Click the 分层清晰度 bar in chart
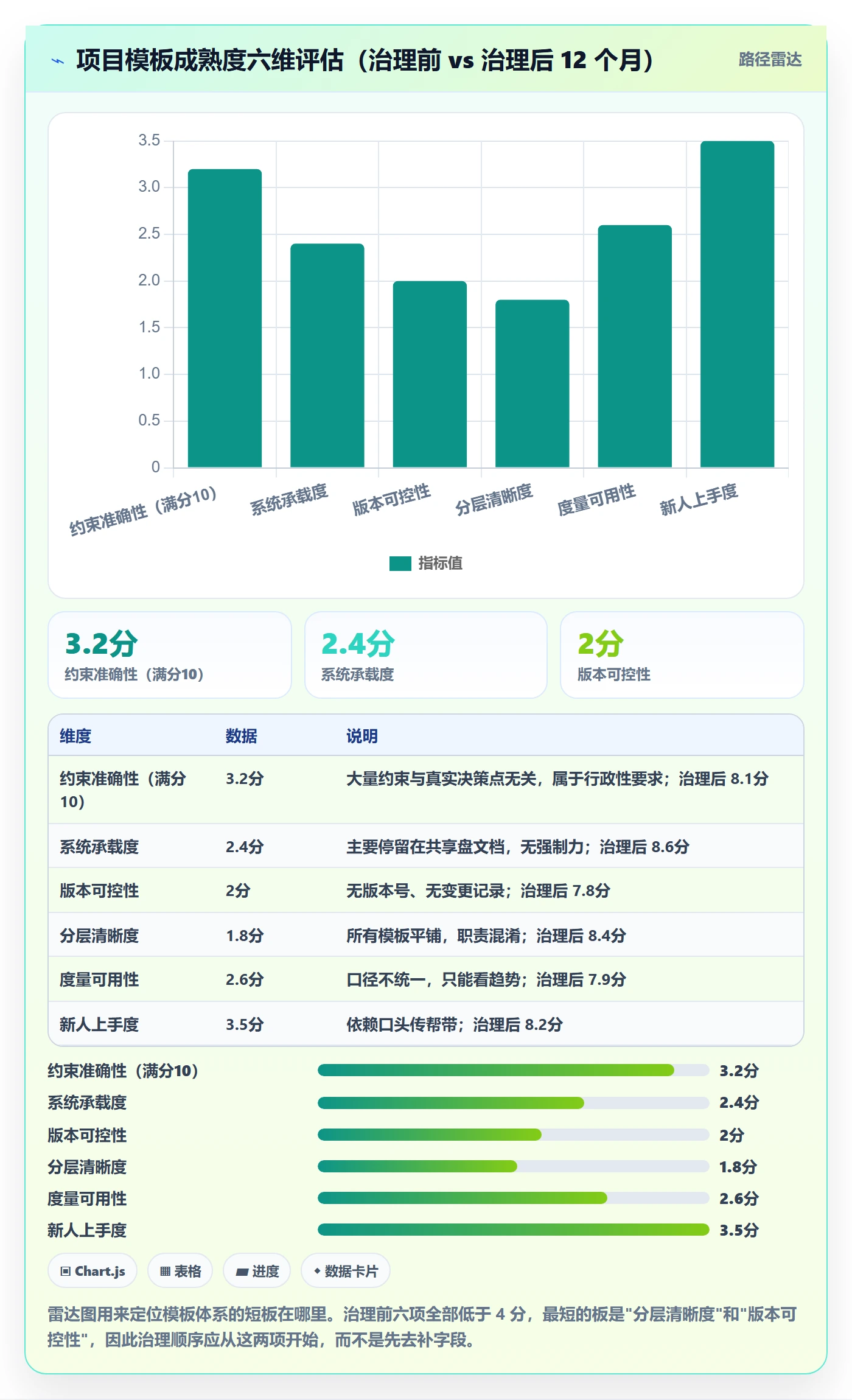 [532, 383]
